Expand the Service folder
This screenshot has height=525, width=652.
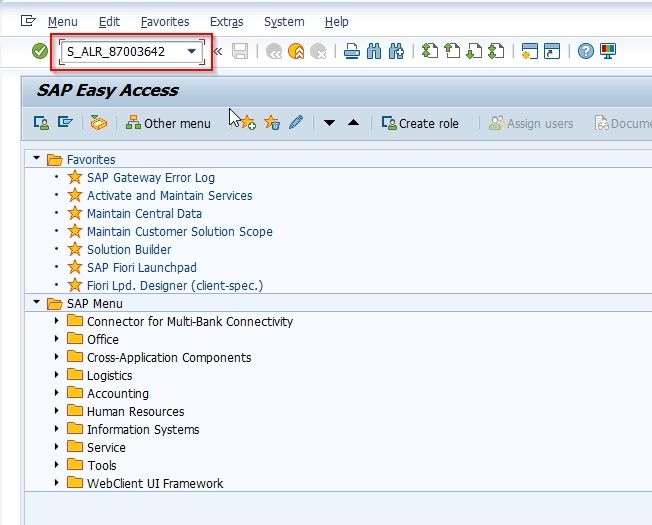point(57,446)
